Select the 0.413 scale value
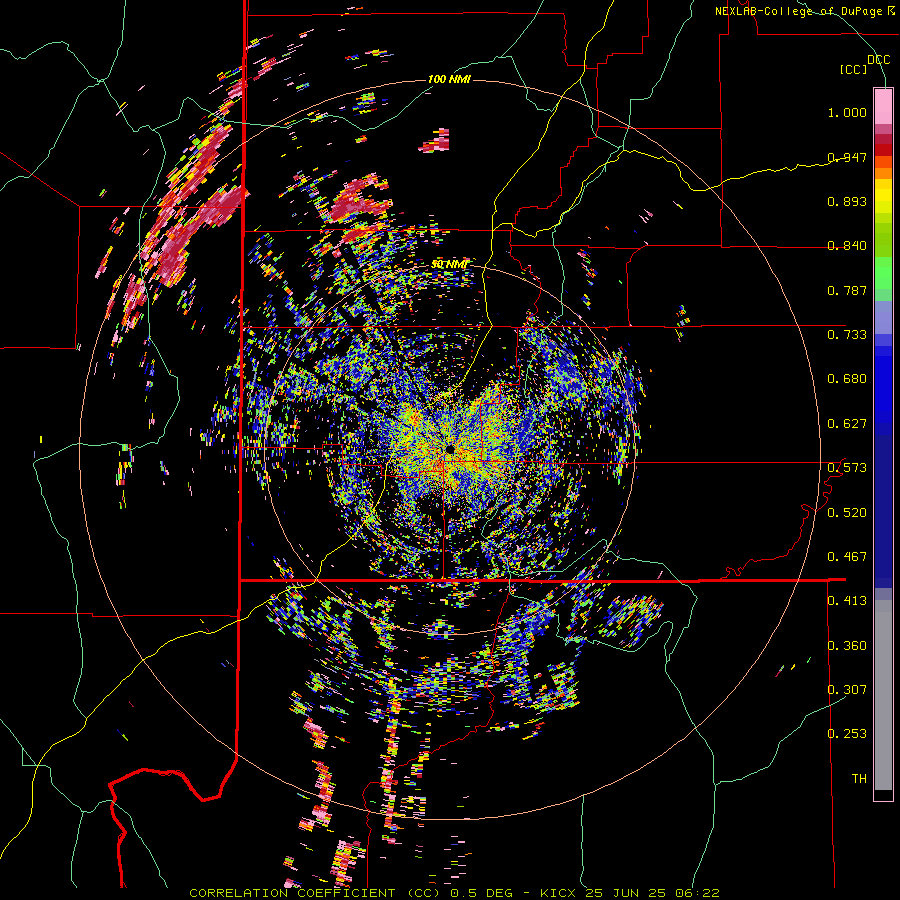900x900 pixels. click(847, 601)
